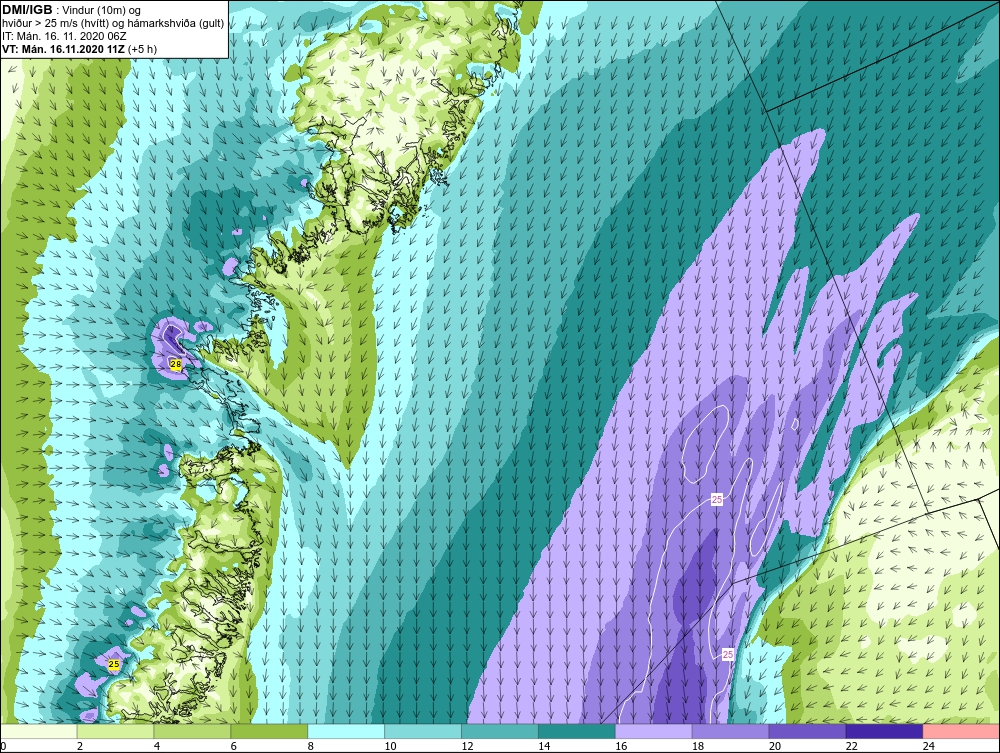Select the 10–12 m/s turquoise swatch
The height and width of the screenshot is (753, 1000).
coord(423,731)
